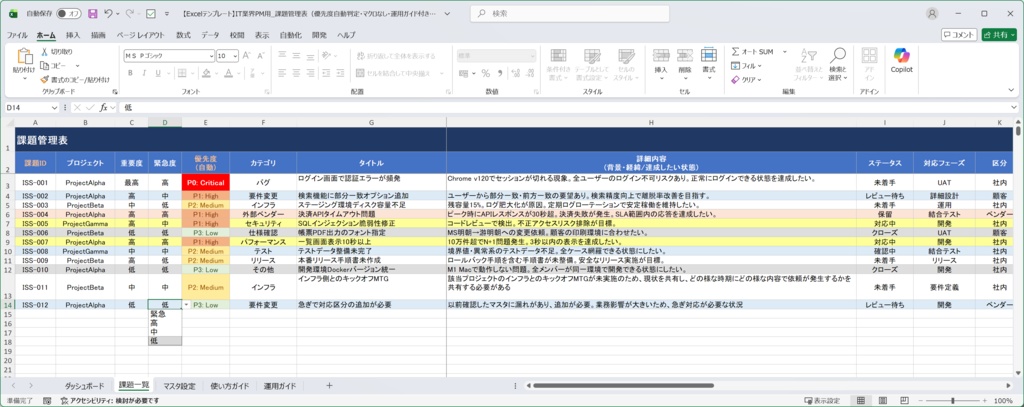Click the Save floppy disk icon

click(x=93, y=13)
